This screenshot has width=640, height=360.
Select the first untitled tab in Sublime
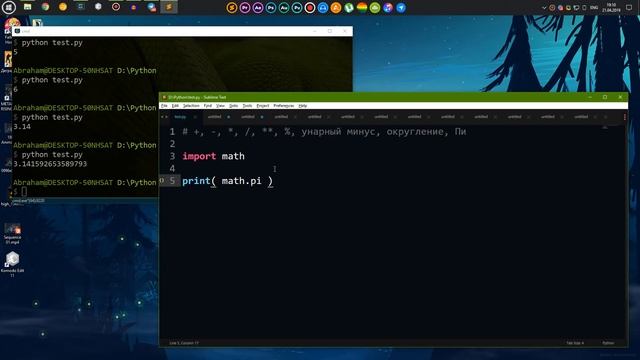point(214,117)
